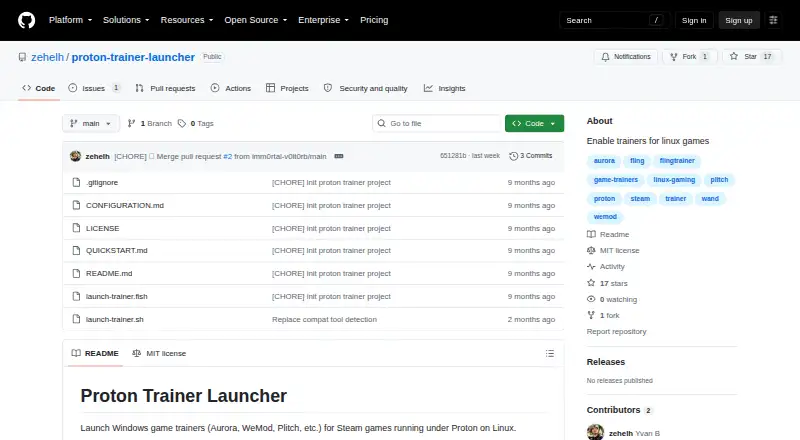Viewport: 800px width, 440px height.
Task: Open the README outline icon
Action: [549, 353]
